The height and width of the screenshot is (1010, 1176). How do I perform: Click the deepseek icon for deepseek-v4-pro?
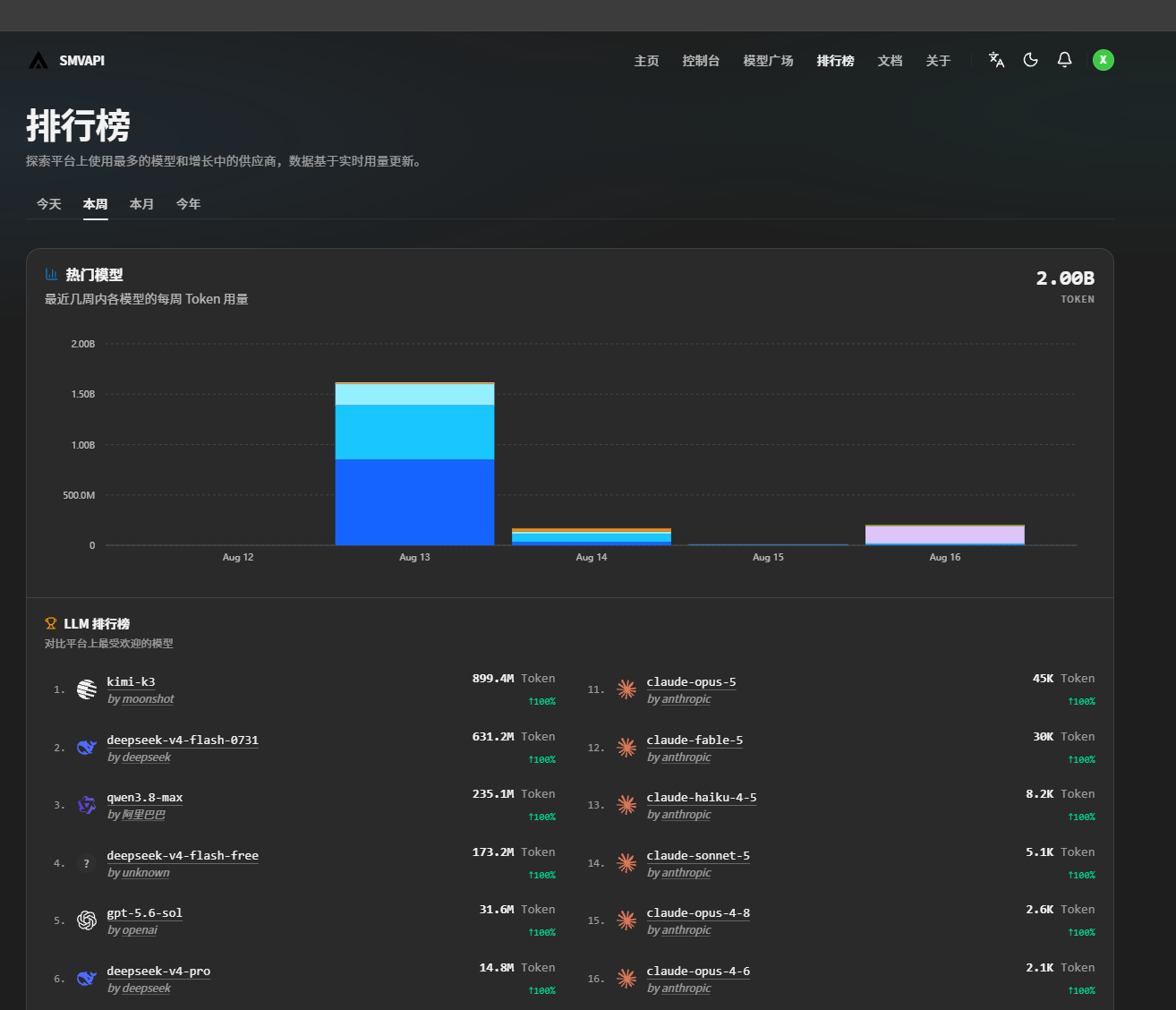pyautogui.click(x=87, y=979)
